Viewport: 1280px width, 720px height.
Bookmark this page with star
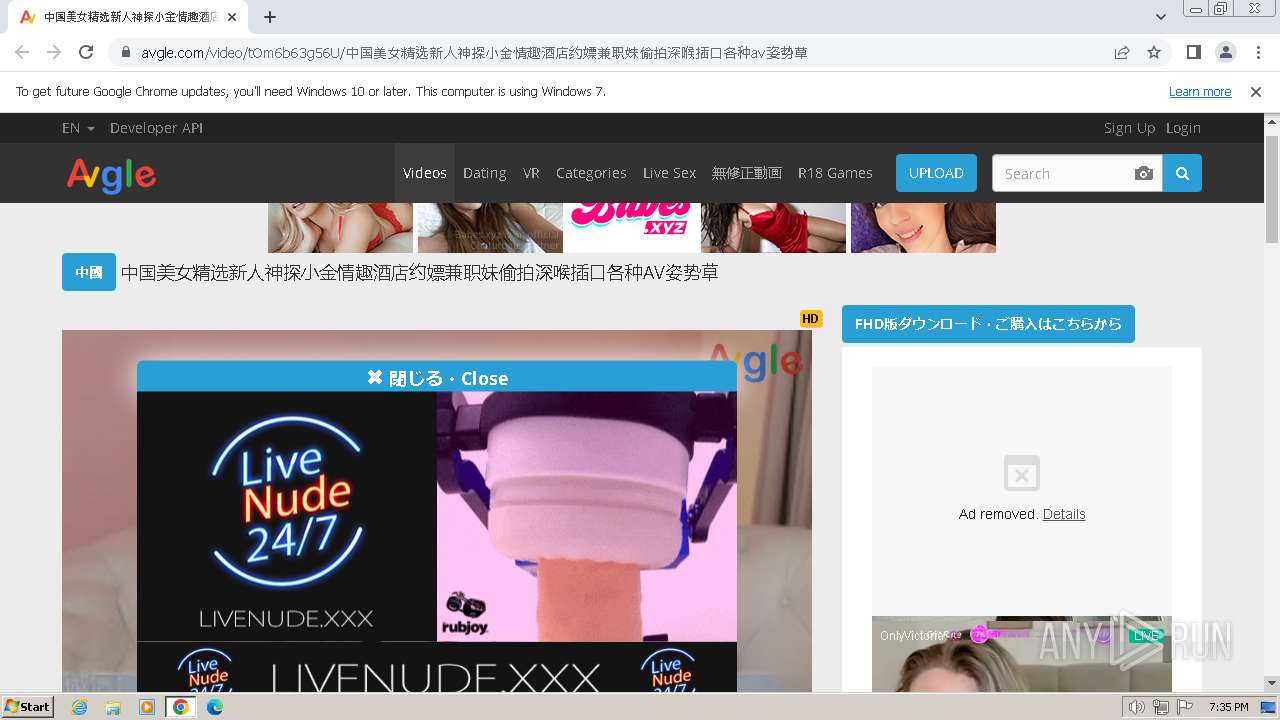(1154, 53)
